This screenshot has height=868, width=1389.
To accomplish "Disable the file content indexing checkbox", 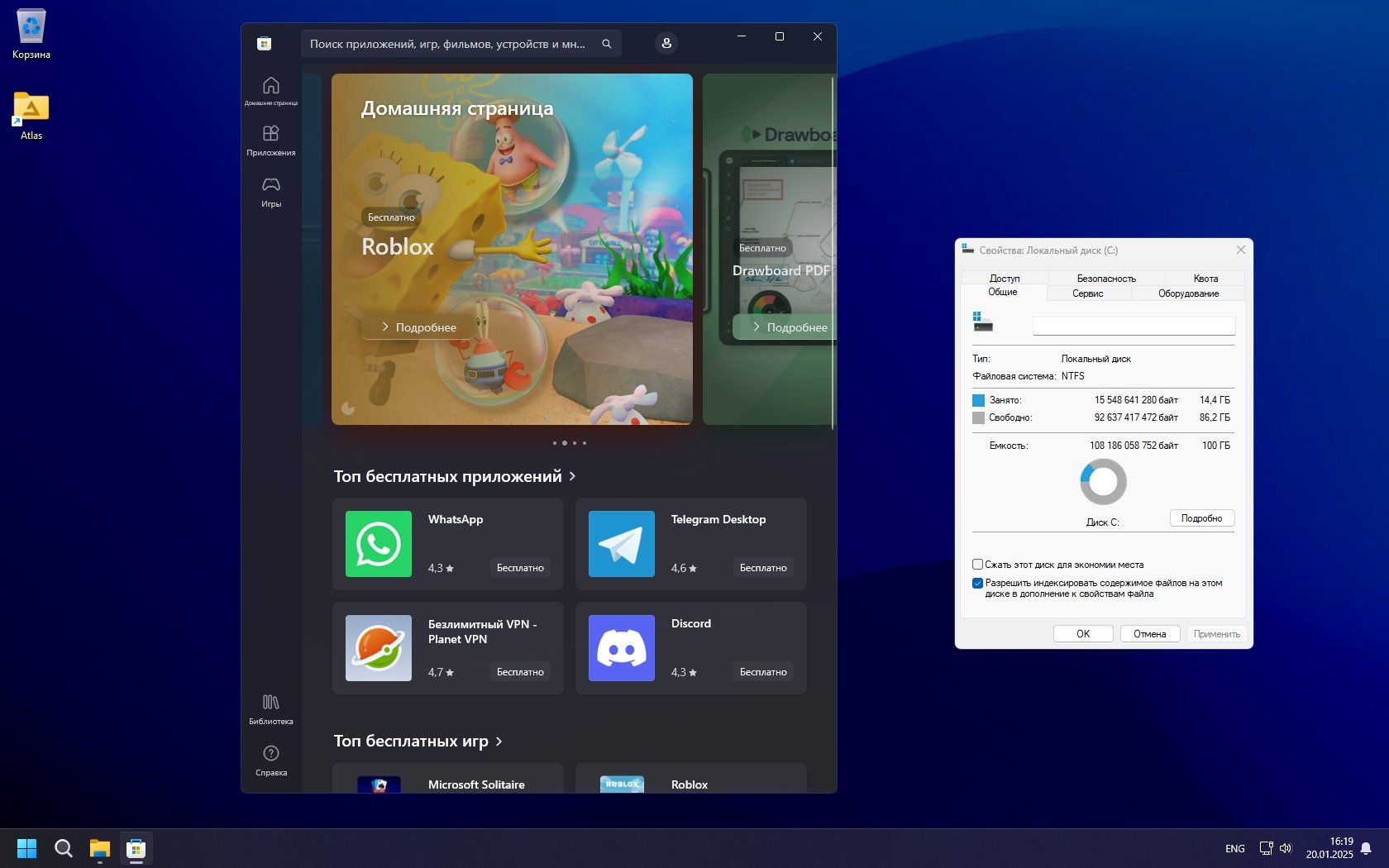I will coord(977,583).
